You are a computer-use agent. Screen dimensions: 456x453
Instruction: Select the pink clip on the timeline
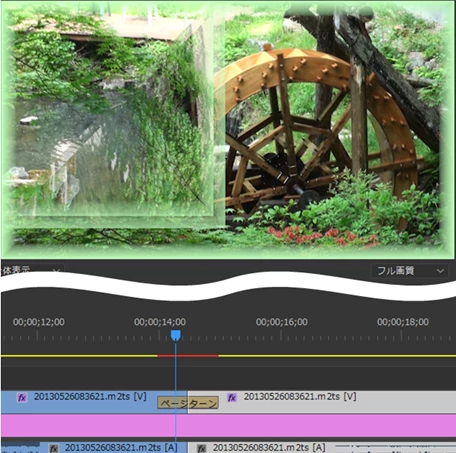228,425
